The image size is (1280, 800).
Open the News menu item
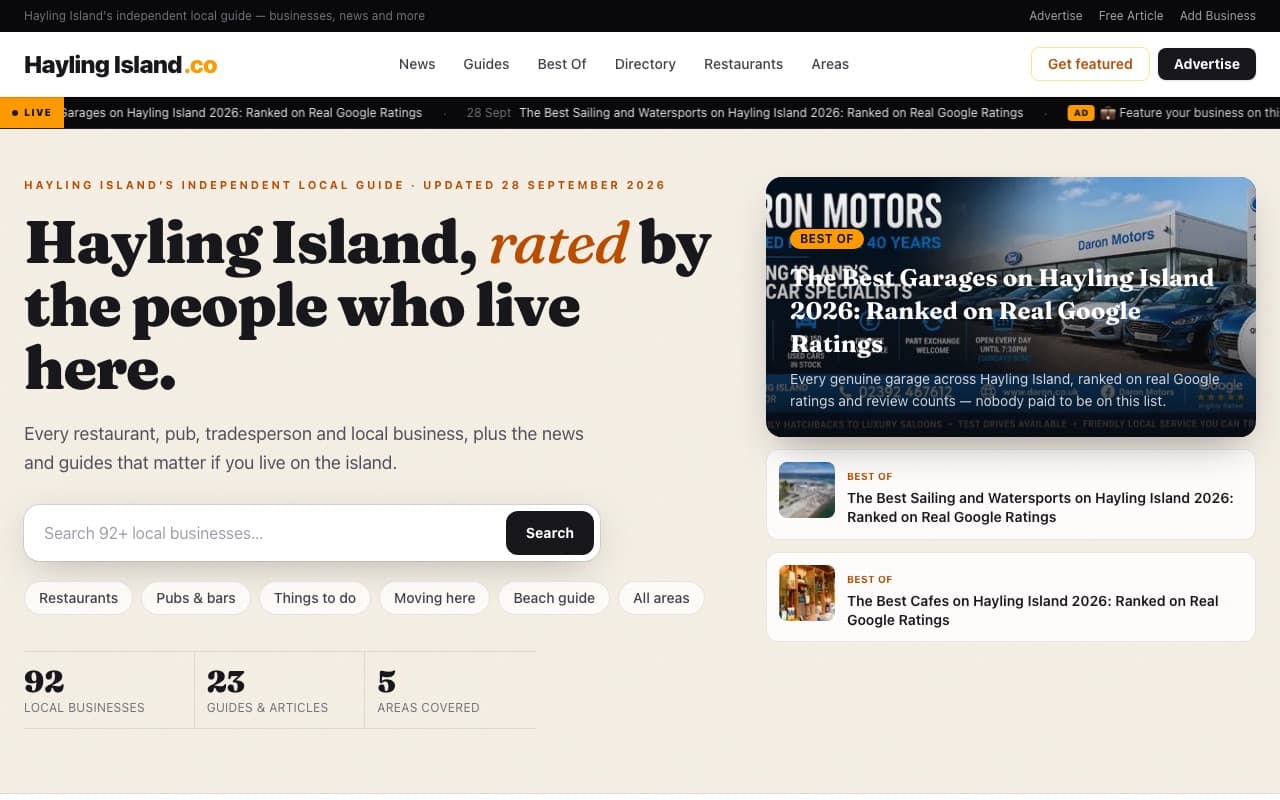(x=417, y=64)
